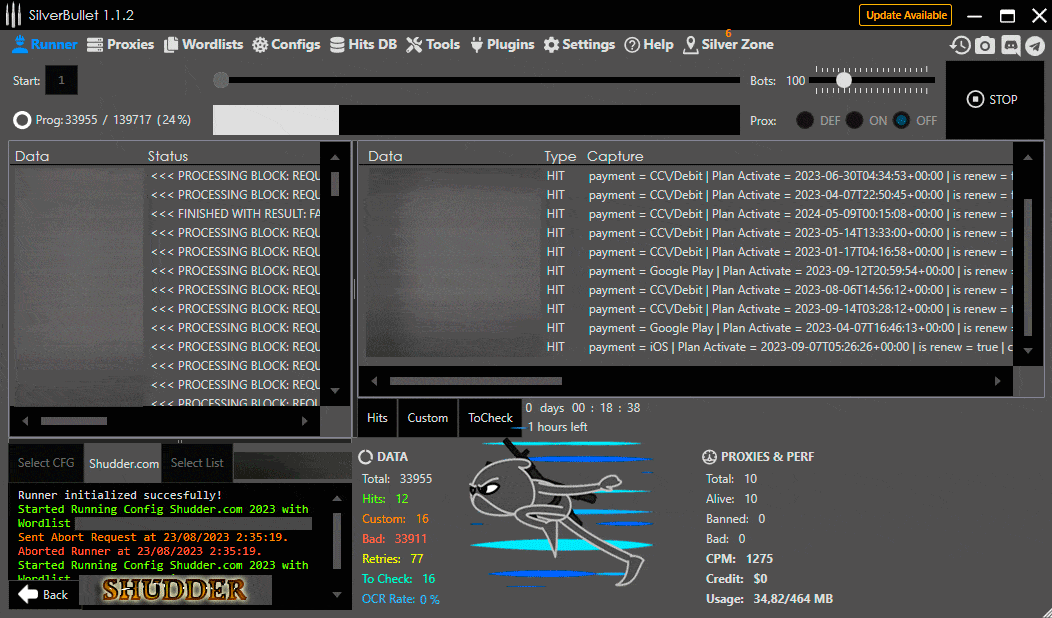Image resolution: width=1052 pixels, height=618 pixels.
Task: Select the OFF proxy mode radio button
Action: point(902,120)
